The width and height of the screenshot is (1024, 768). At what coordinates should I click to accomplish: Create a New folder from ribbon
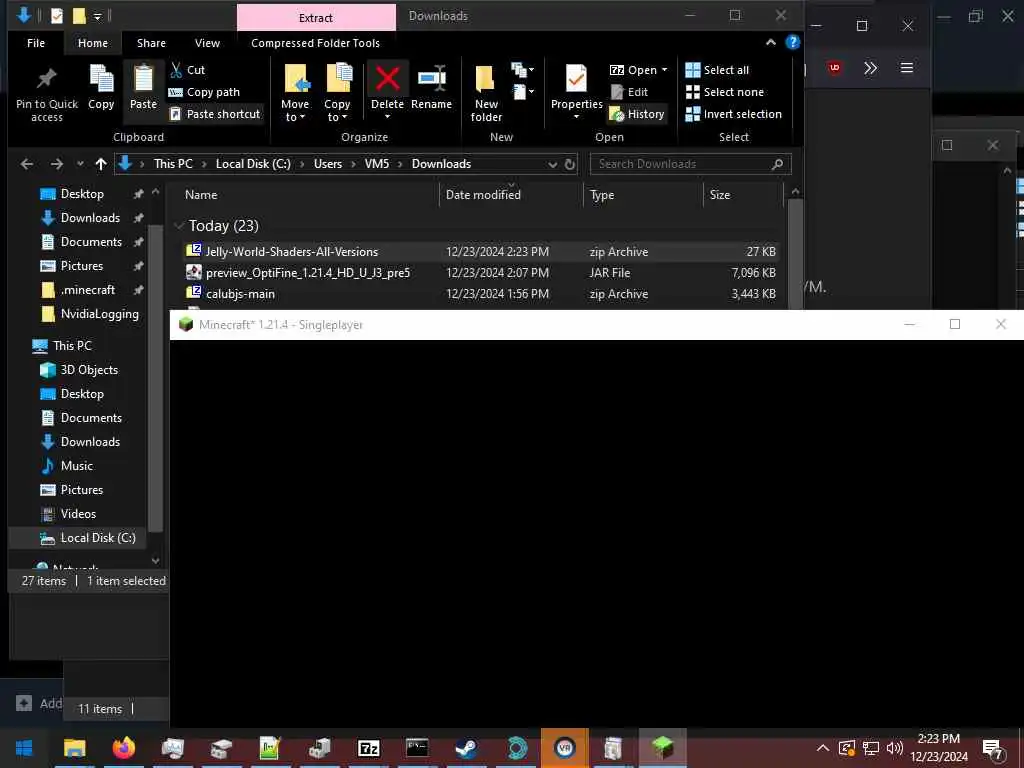[487, 94]
